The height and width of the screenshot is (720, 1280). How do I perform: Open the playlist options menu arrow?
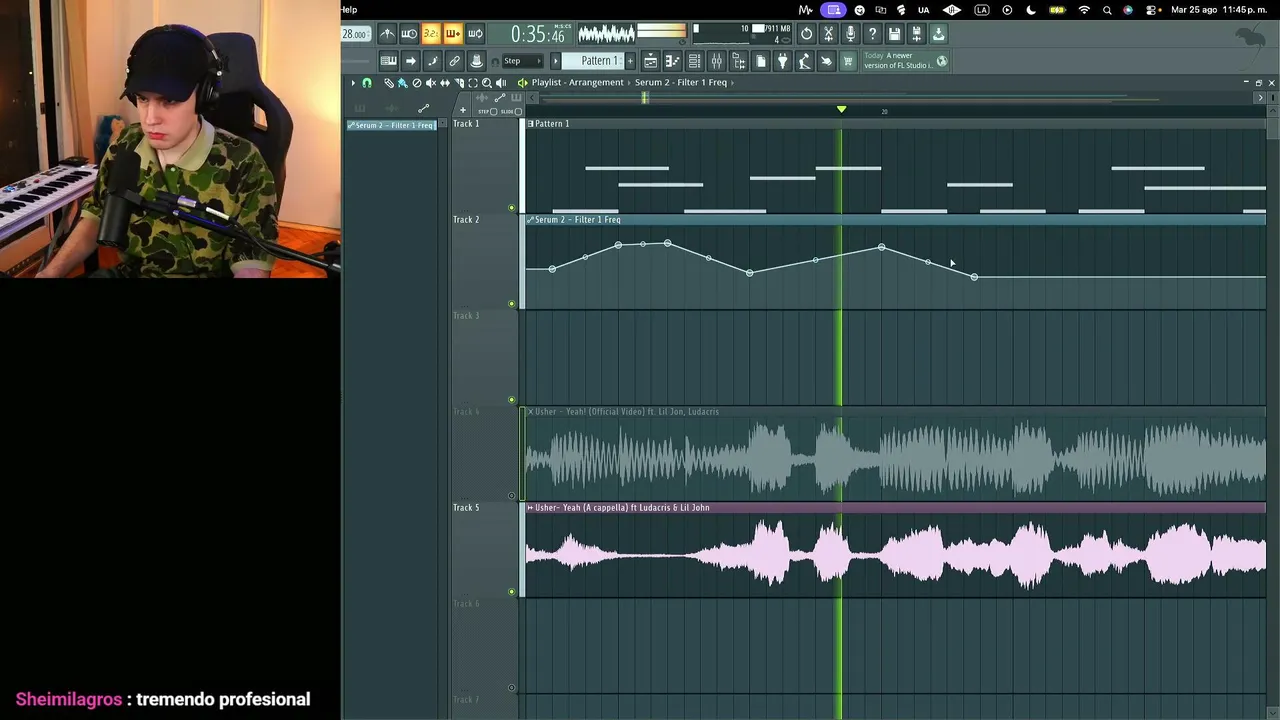tap(353, 83)
